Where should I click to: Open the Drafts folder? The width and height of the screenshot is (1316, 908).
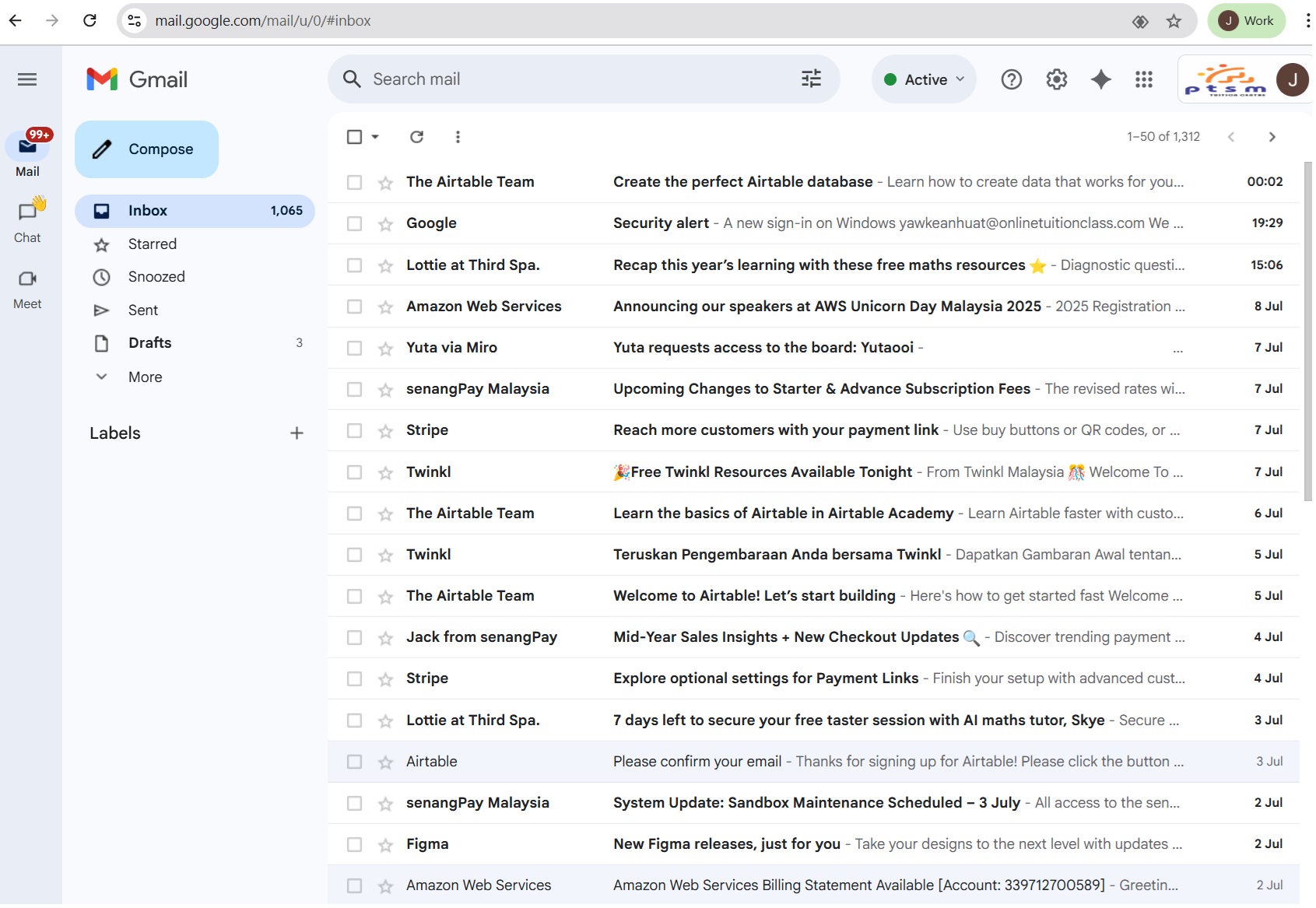coord(149,342)
